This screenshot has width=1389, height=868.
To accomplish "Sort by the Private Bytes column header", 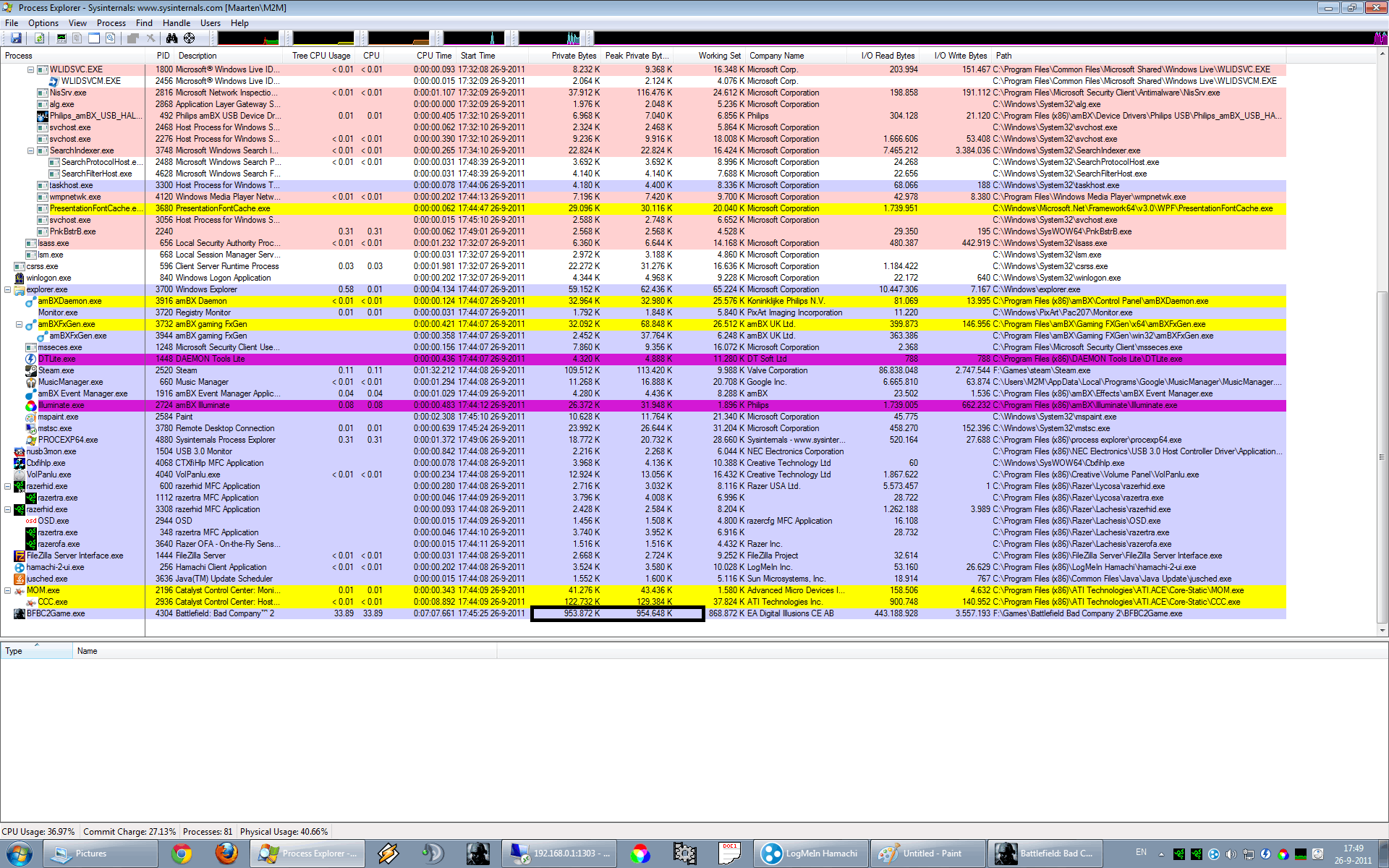I will (x=574, y=56).
